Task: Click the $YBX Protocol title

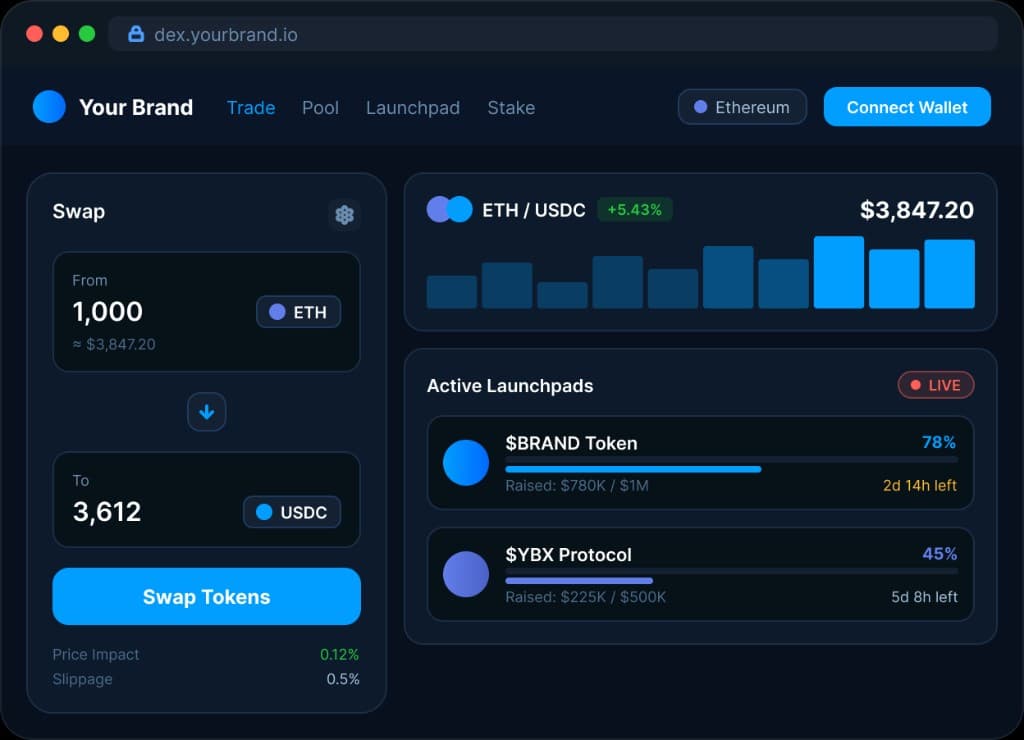Action: coord(568,555)
